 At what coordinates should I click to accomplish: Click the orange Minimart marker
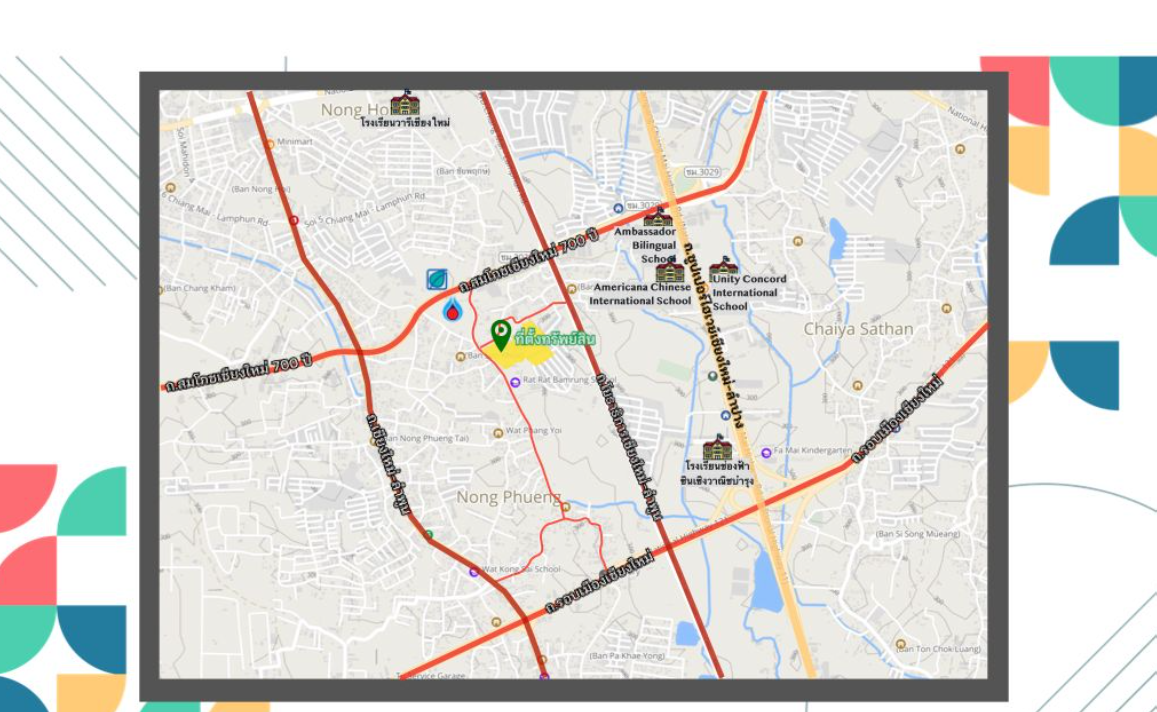pyautogui.click(x=270, y=143)
